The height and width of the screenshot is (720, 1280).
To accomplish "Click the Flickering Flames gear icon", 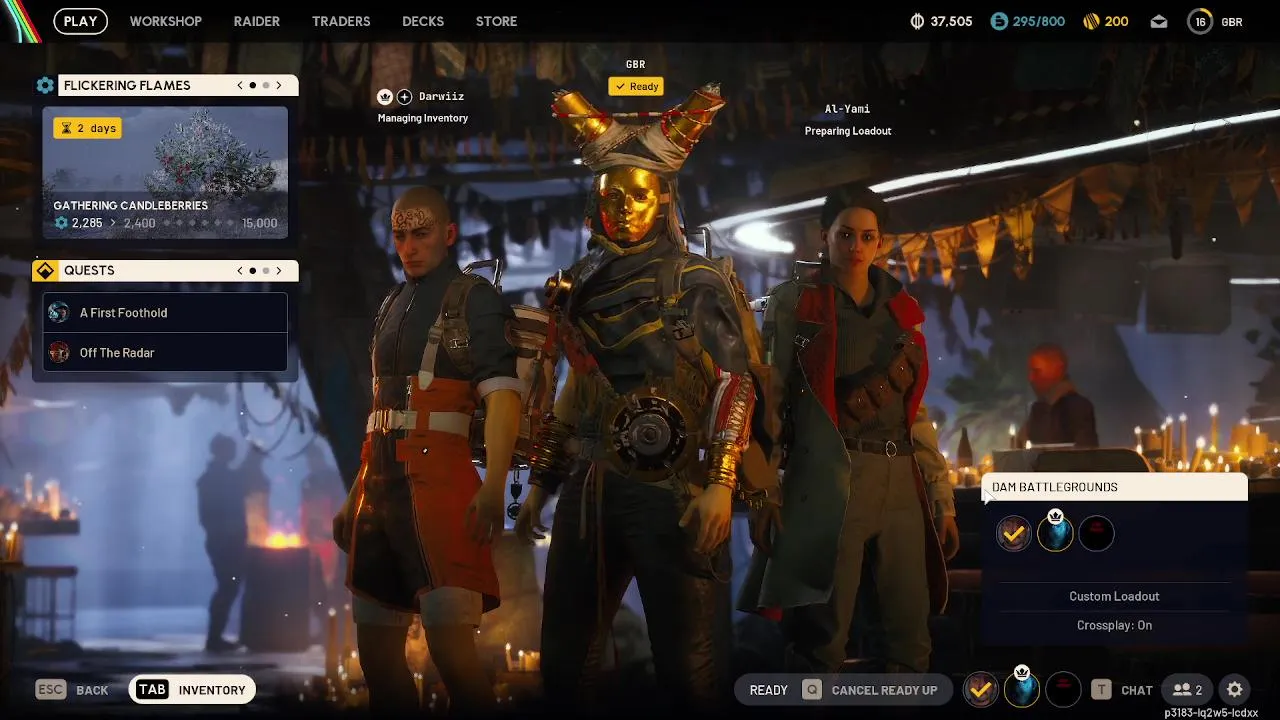I will (x=45, y=85).
